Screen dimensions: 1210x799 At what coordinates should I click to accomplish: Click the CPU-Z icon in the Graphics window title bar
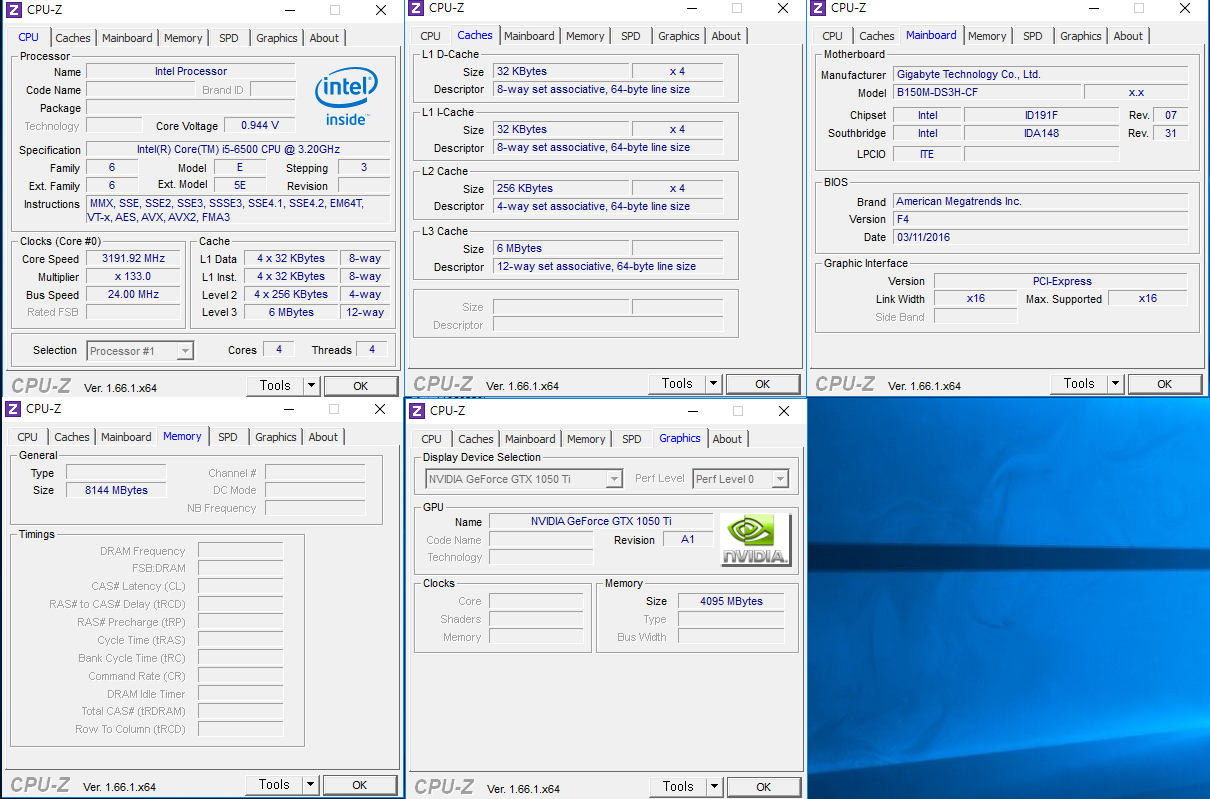point(417,411)
